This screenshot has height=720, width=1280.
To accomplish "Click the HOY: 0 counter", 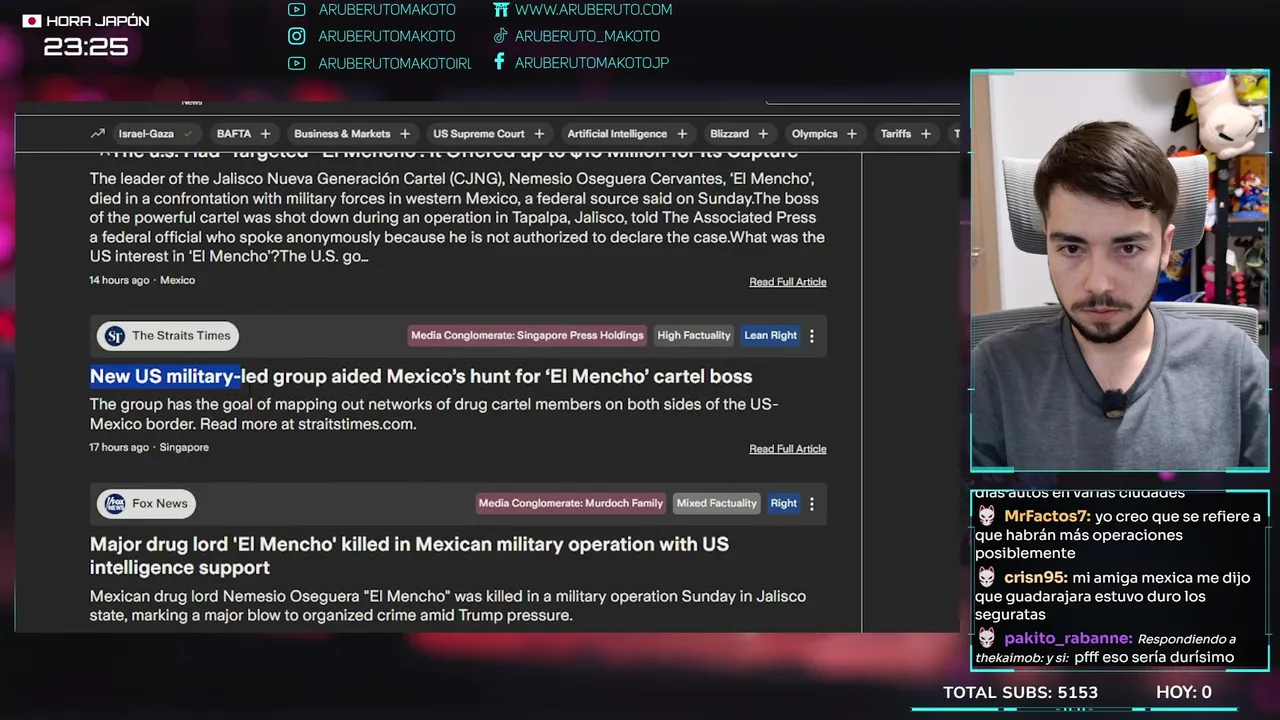I will tap(1184, 692).
